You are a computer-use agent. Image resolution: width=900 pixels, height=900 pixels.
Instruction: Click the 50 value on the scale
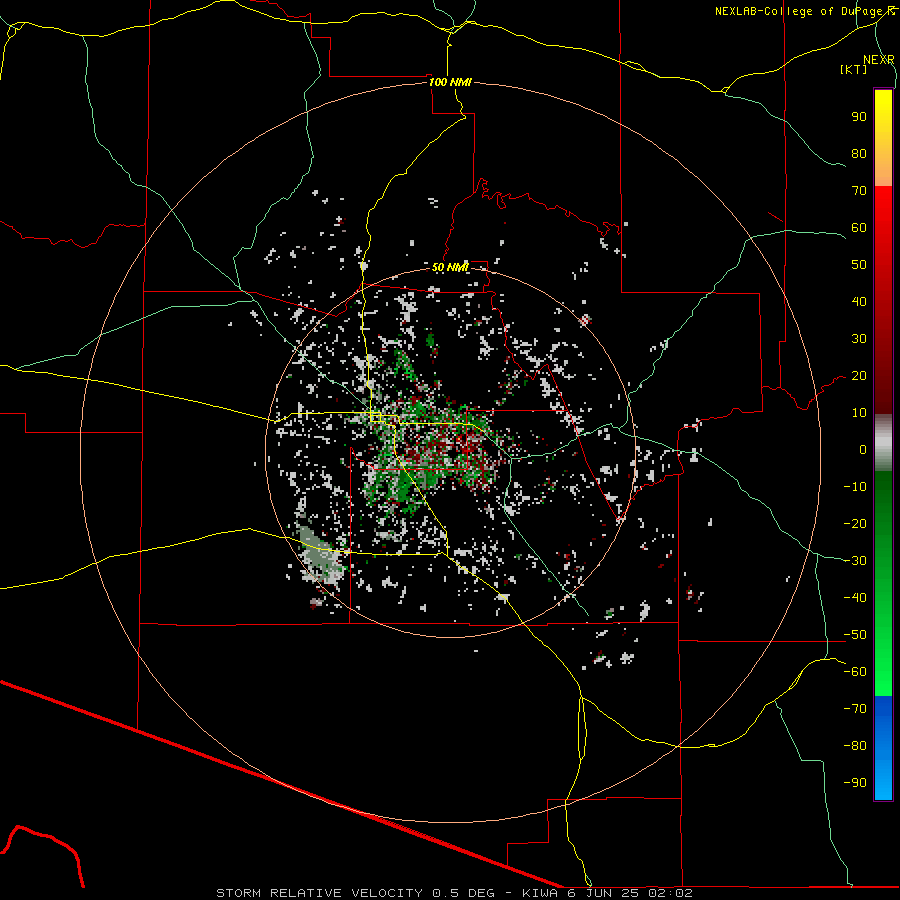point(859,265)
